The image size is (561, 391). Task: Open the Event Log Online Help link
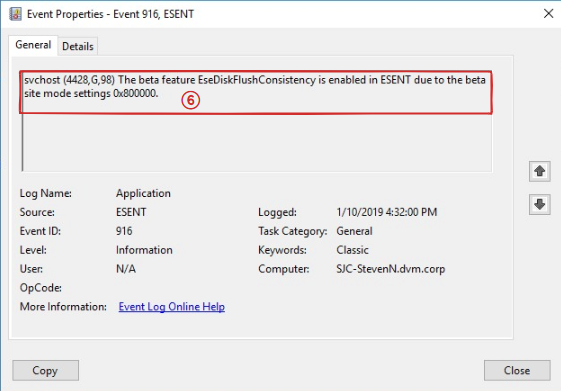[x=172, y=307]
